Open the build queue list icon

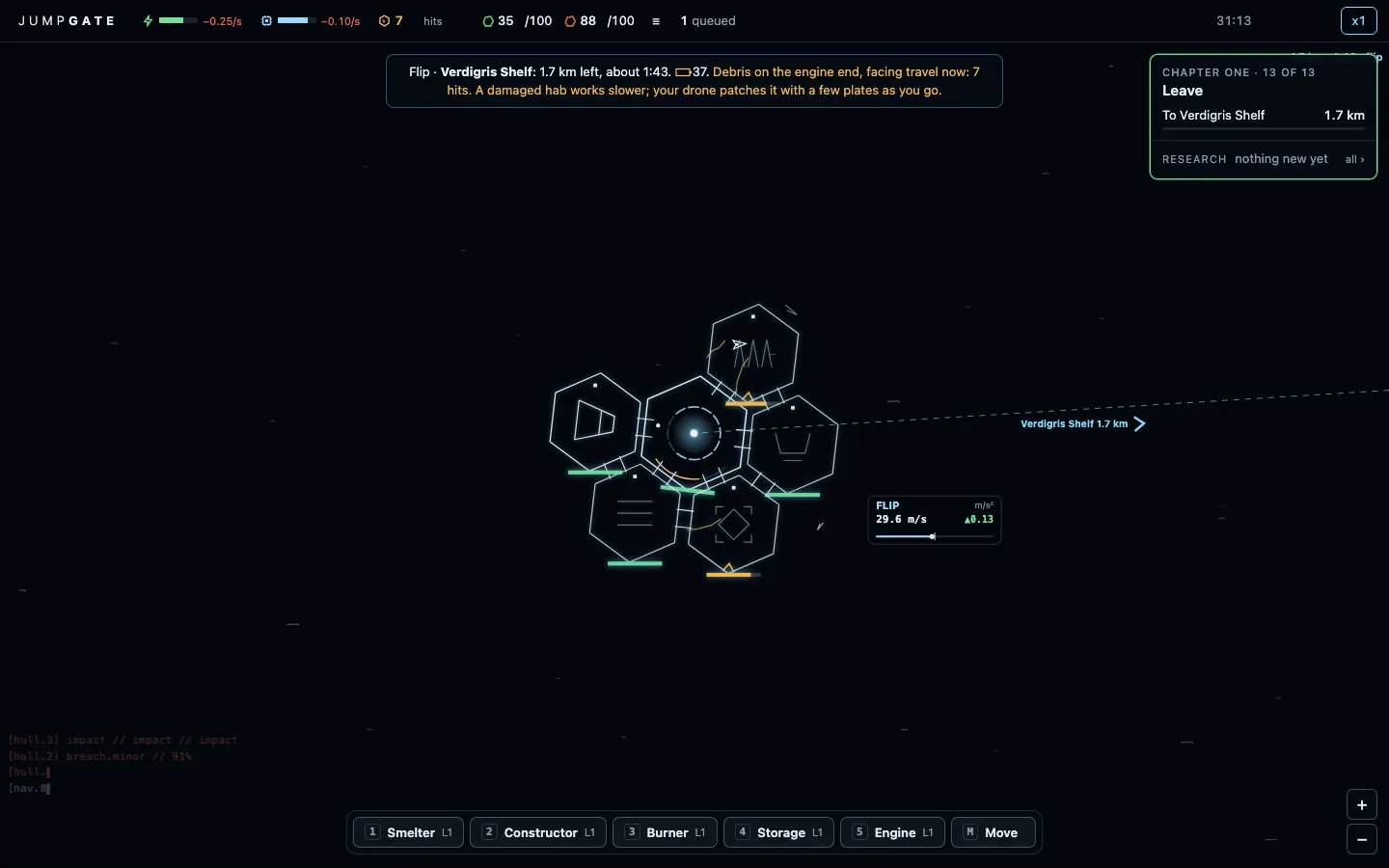point(656,21)
